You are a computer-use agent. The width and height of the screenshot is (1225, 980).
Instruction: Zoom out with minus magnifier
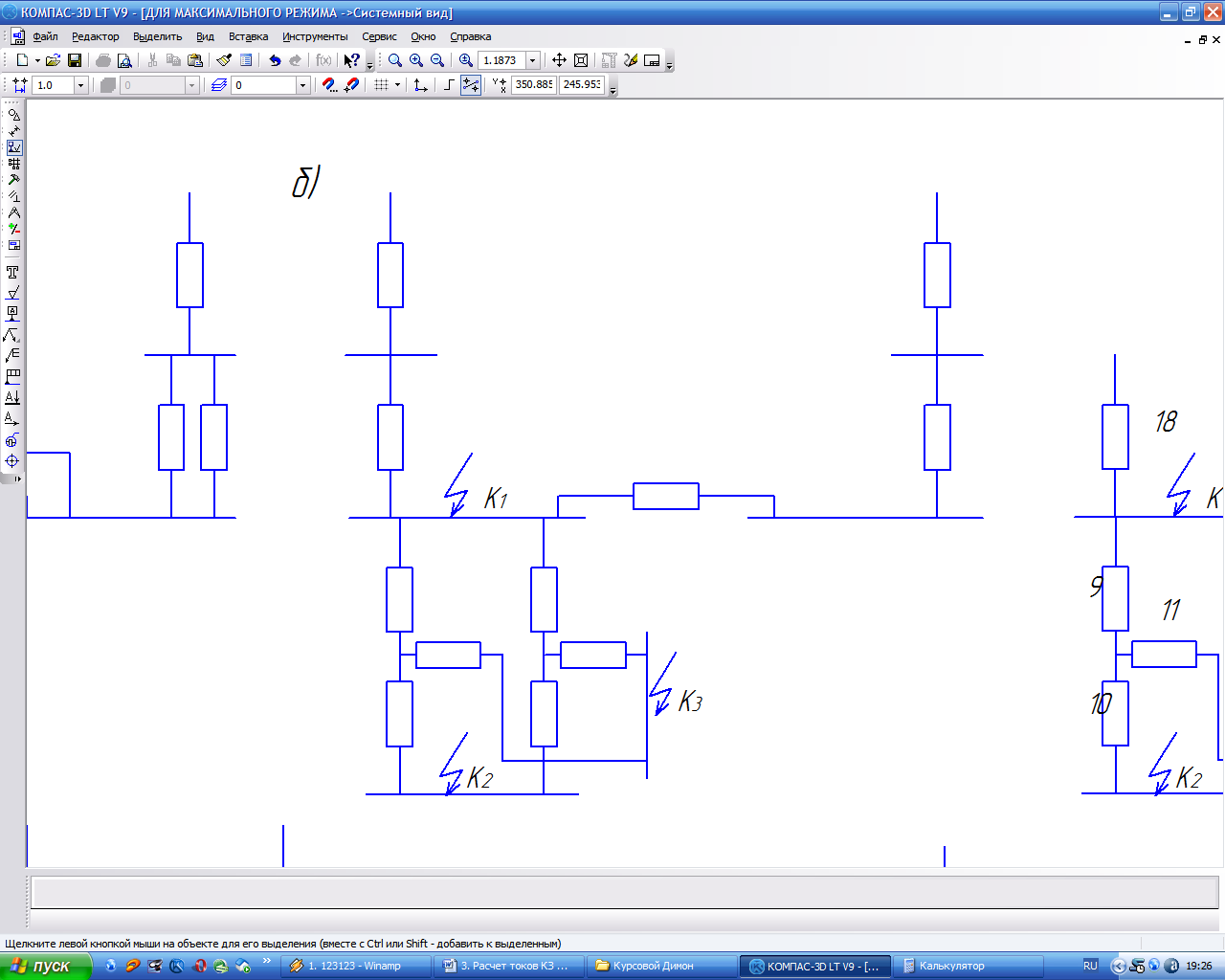point(437,60)
